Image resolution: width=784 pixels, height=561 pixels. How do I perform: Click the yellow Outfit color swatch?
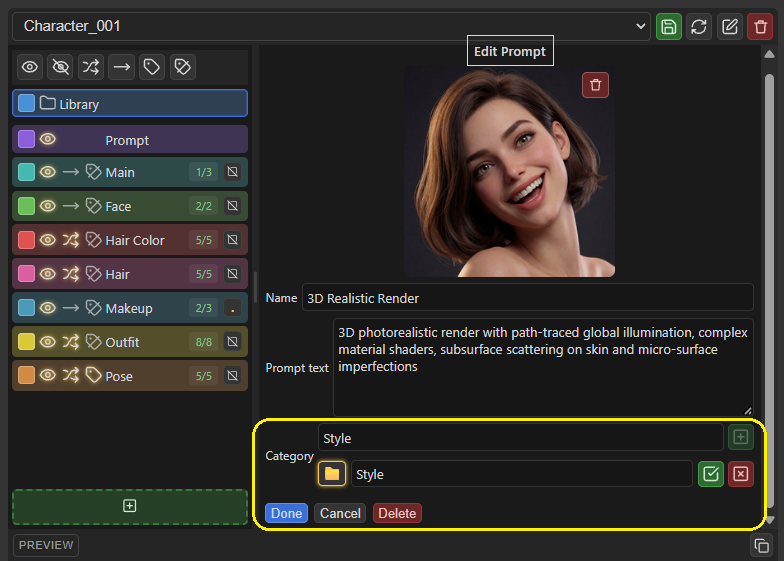[26, 342]
